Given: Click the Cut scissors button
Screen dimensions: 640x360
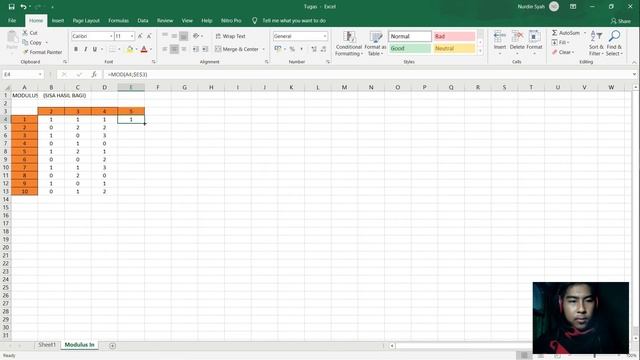Looking at the screenshot, I should pos(30,33).
